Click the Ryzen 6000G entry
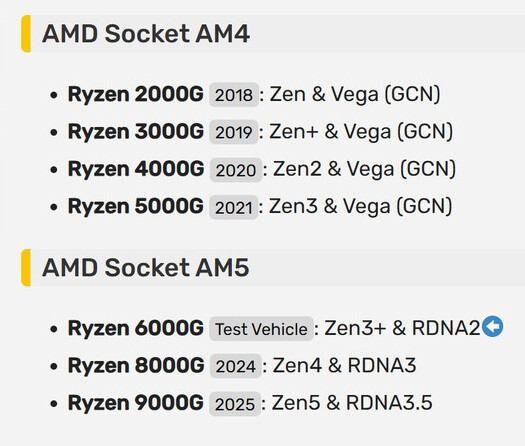Image resolution: width=525 pixels, height=446 pixels. pos(136,328)
